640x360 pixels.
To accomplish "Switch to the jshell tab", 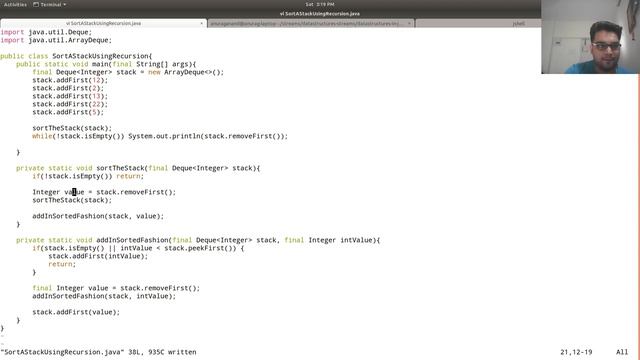I will point(518,24).
